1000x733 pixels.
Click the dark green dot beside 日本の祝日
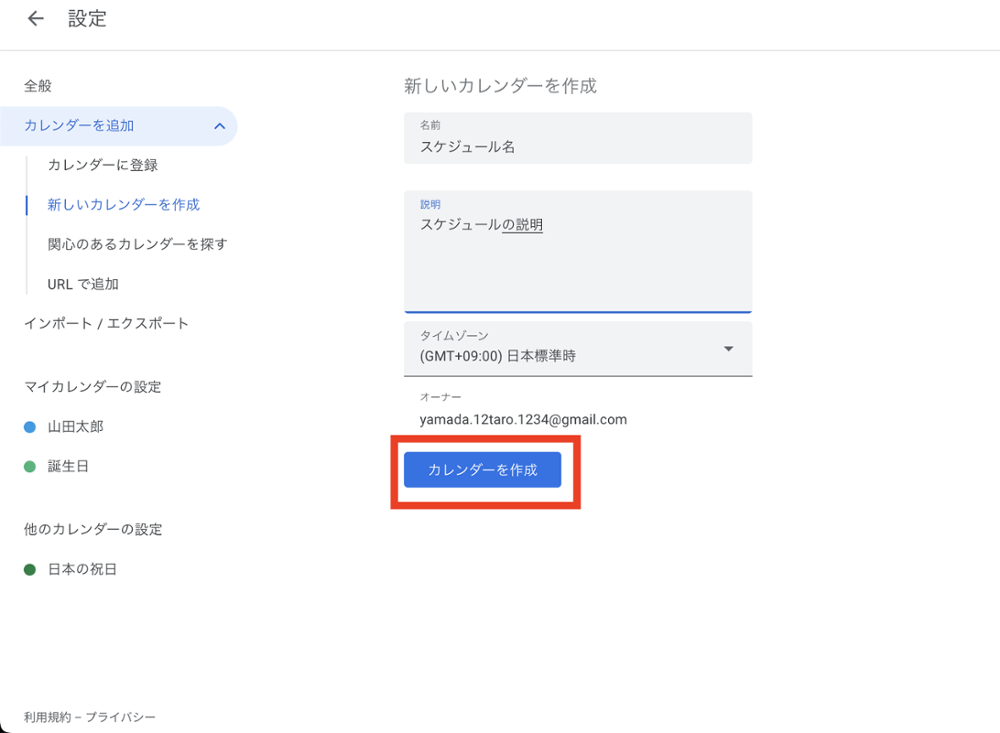click(30, 570)
